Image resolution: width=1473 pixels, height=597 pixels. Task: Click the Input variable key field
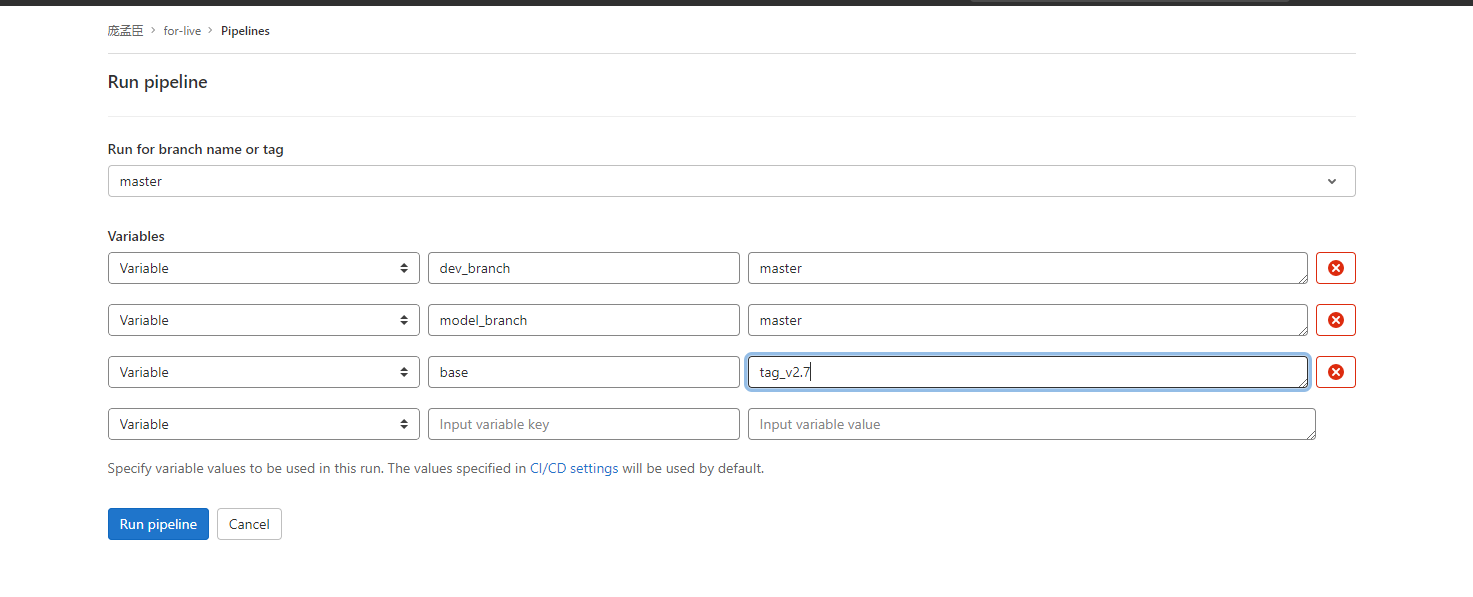coord(584,424)
